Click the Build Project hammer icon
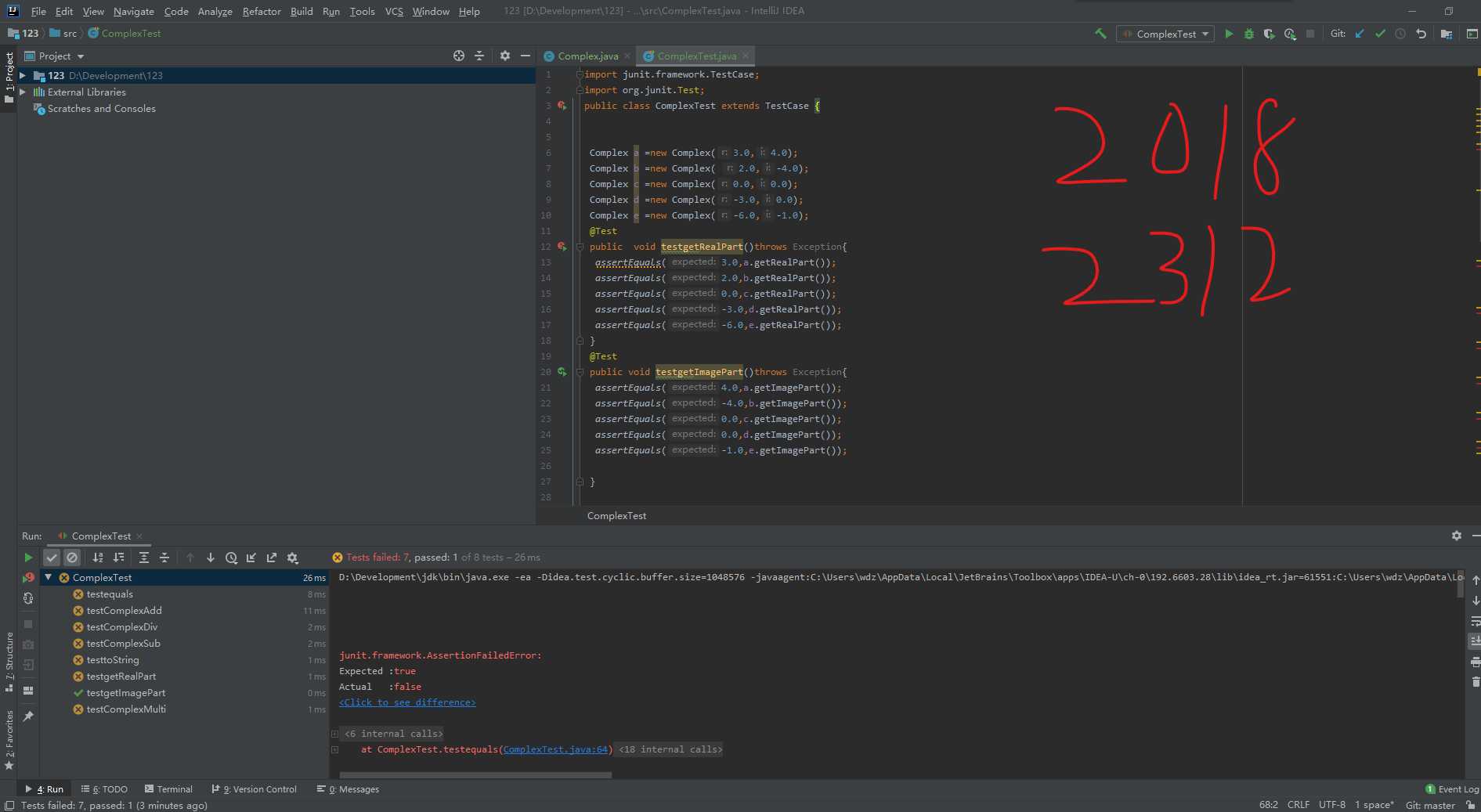Screen dimensions: 1481x812 tap(1100, 34)
